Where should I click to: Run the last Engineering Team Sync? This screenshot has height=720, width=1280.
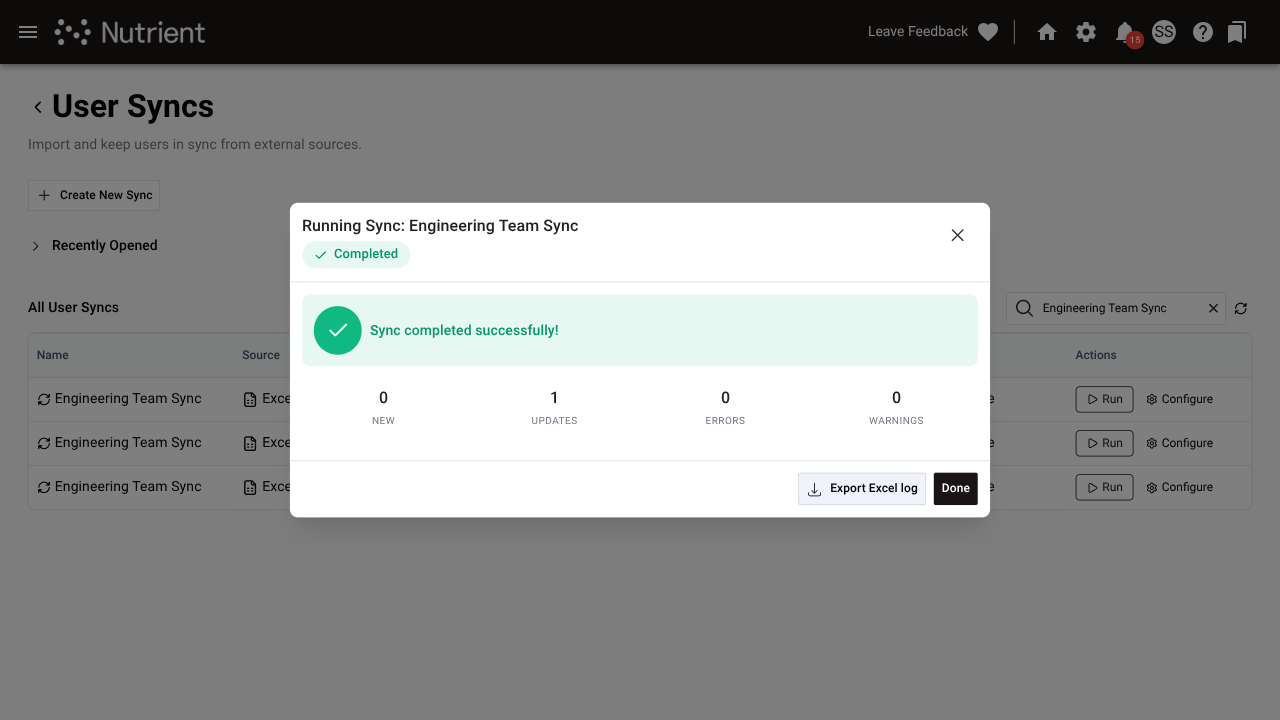click(x=1104, y=487)
